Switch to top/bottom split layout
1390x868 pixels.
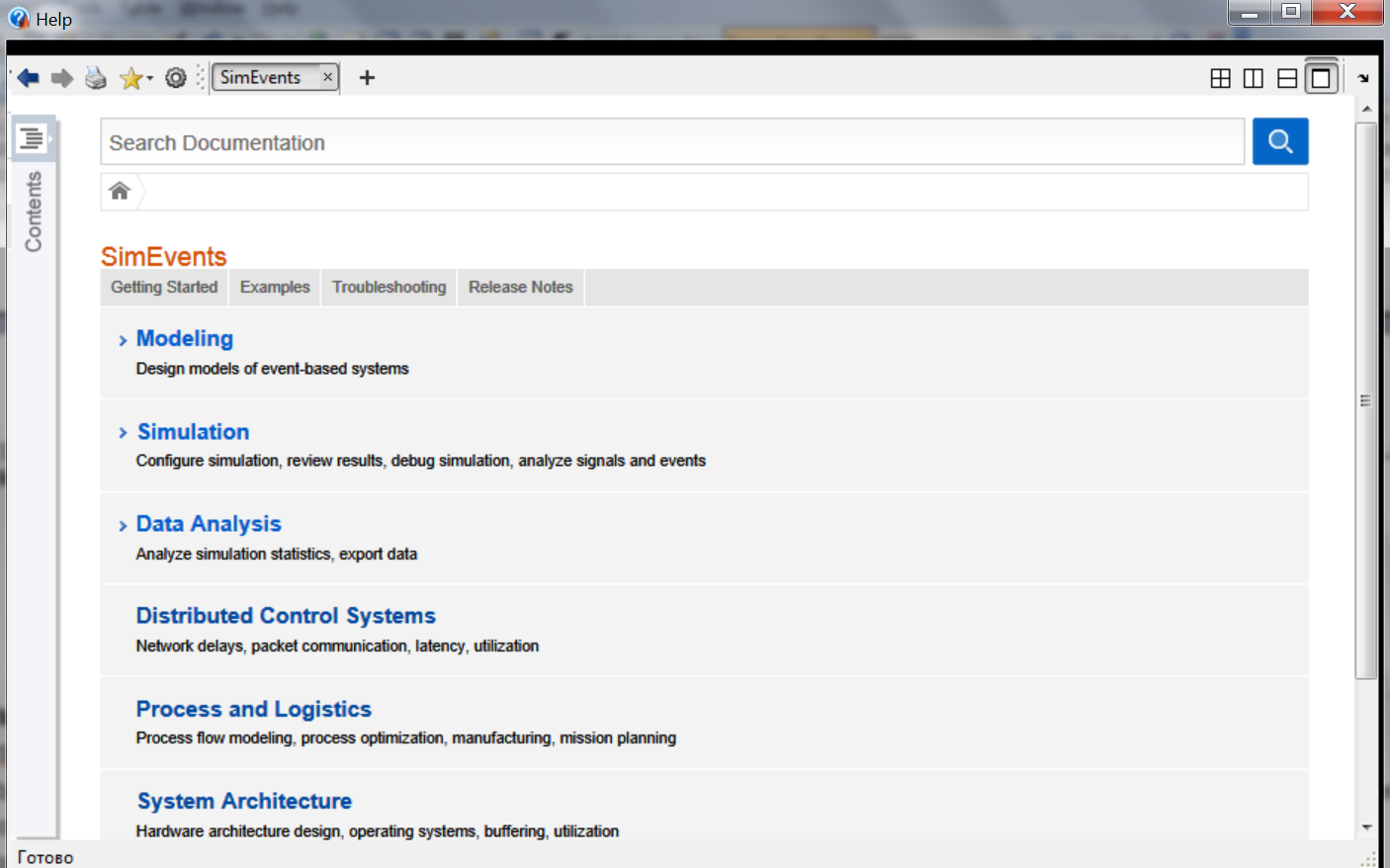click(1287, 78)
